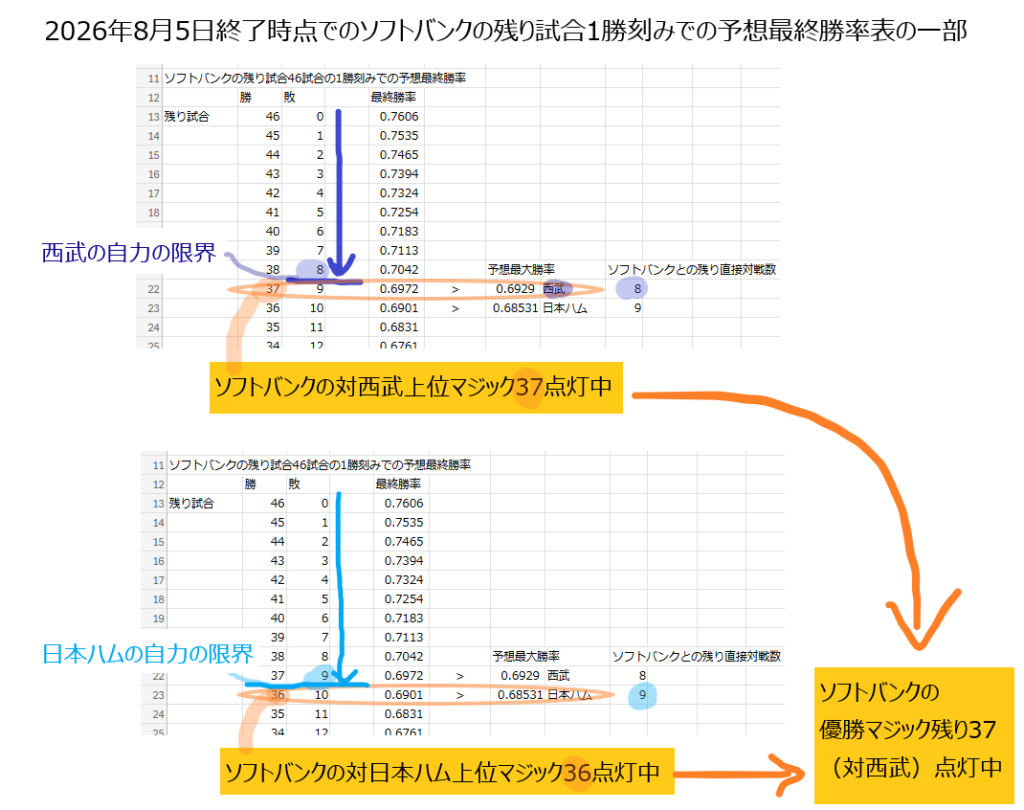Click the 日本ハム cell in the lower spreadsheet
The height and width of the screenshot is (810, 1024).
569,694
